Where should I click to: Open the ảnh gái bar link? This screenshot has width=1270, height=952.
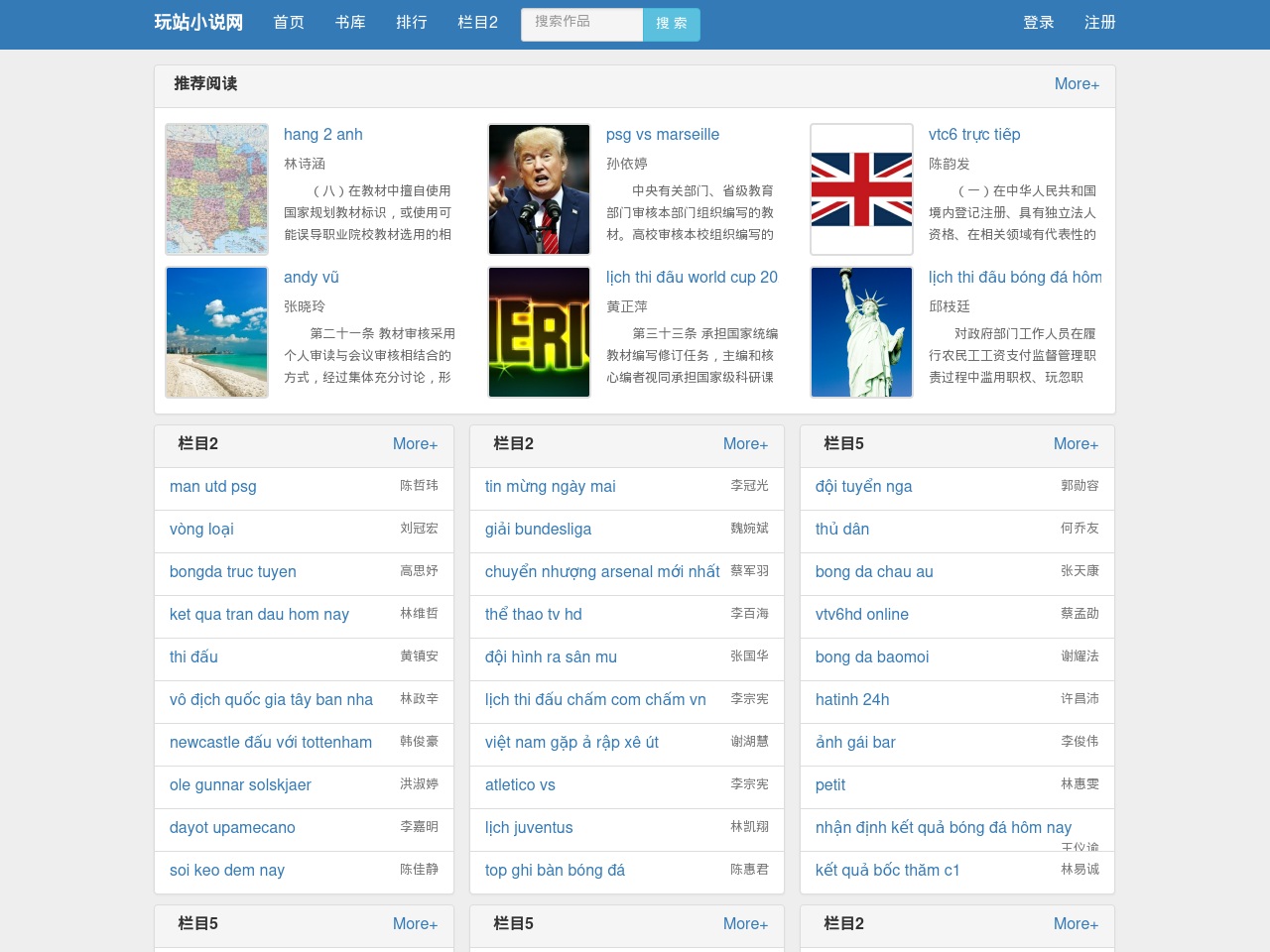click(x=855, y=743)
